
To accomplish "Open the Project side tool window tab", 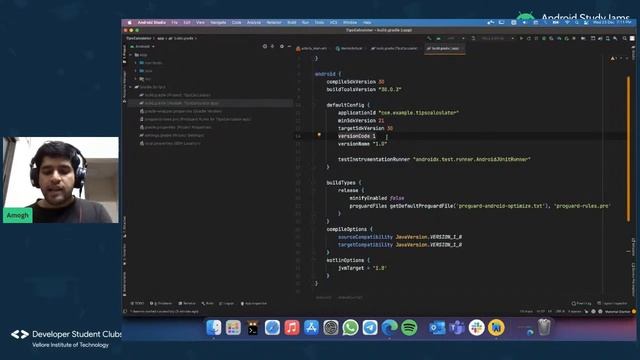I will click(124, 54).
